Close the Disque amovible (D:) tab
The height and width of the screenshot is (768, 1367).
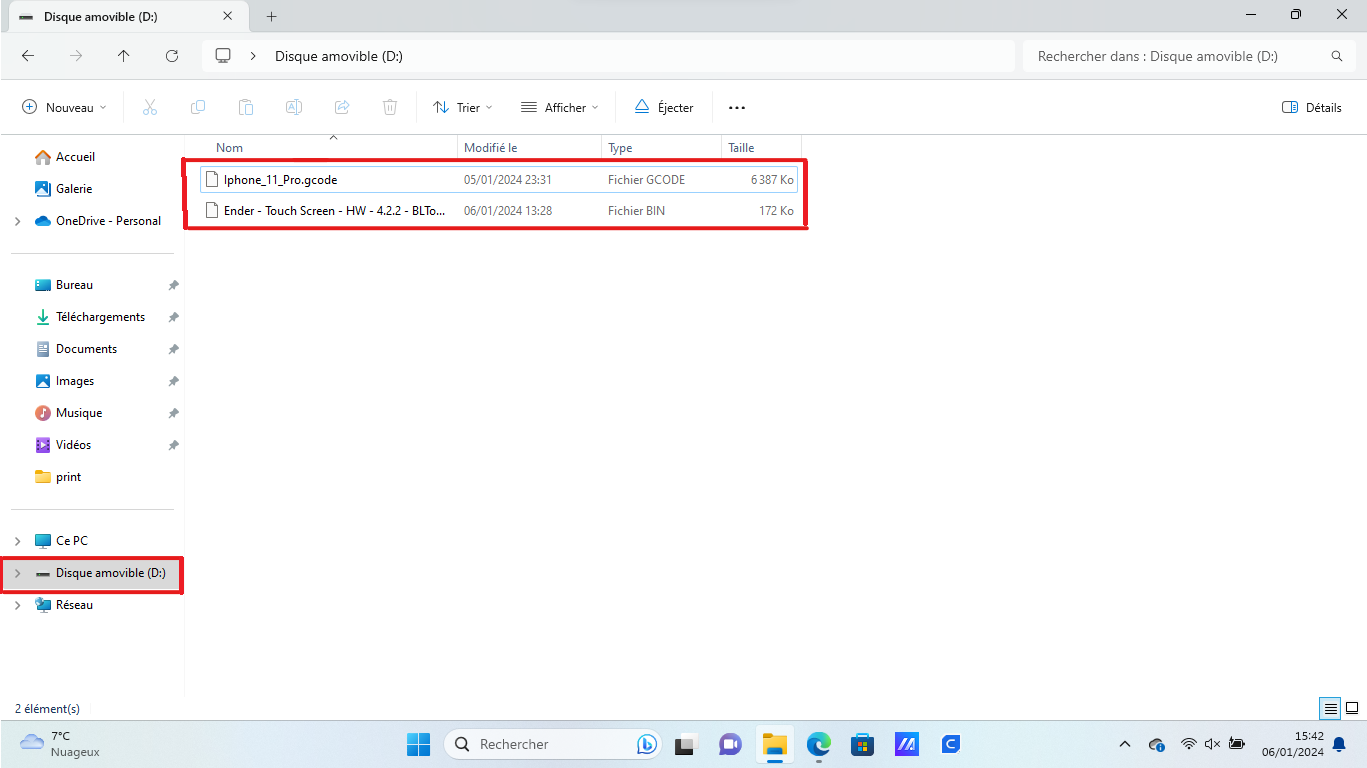(x=230, y=16)
